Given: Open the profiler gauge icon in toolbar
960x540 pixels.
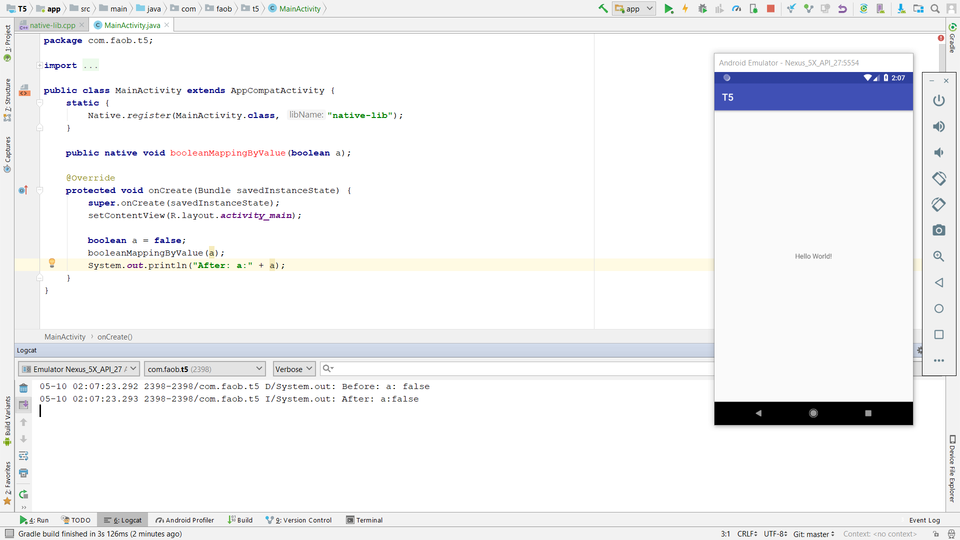Looking at the screenshot, I should (737, 9).
